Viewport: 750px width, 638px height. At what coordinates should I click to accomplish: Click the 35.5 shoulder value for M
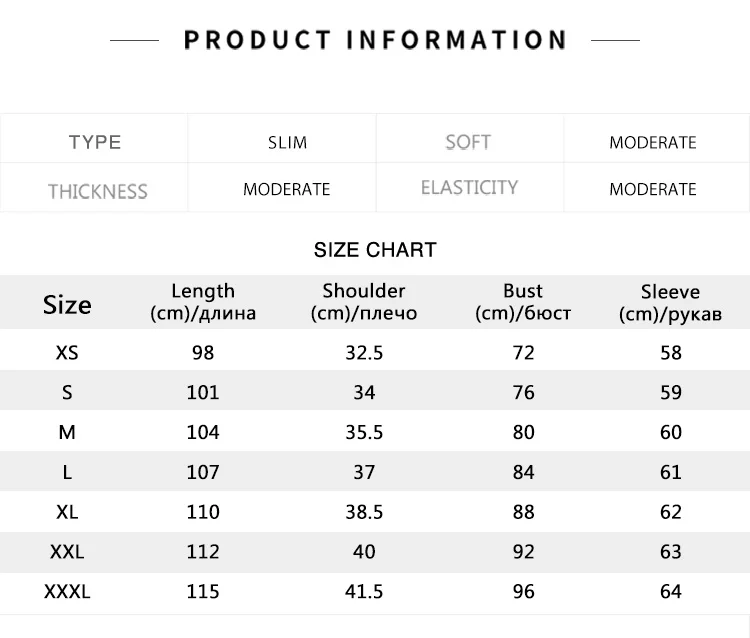coord(364,432)
